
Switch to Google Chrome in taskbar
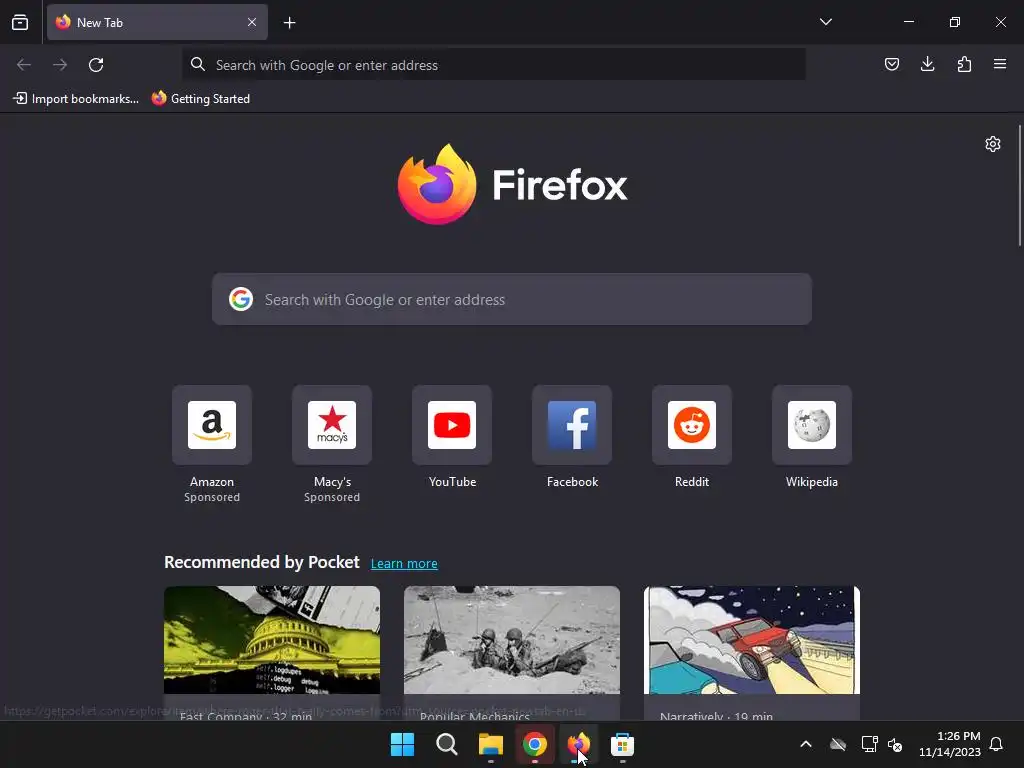[x=534, y=744]
